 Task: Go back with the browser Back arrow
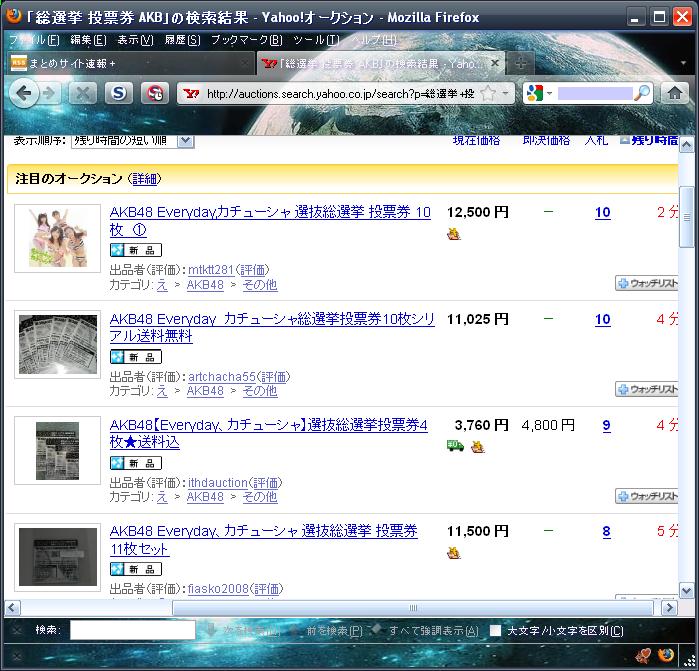(24, 94)
